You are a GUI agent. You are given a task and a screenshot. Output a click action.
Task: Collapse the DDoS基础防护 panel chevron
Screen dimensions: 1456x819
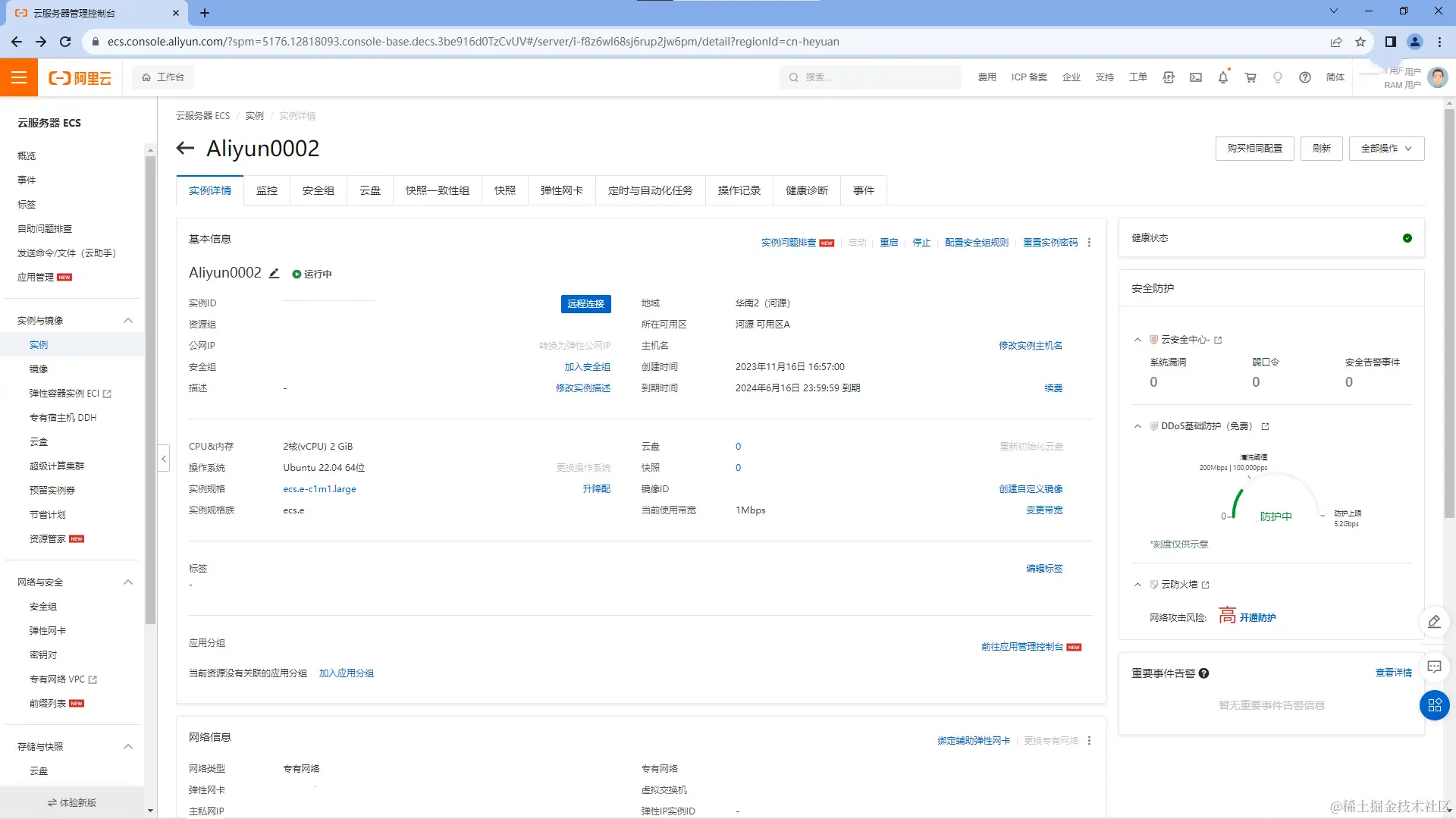[1137, 426]
